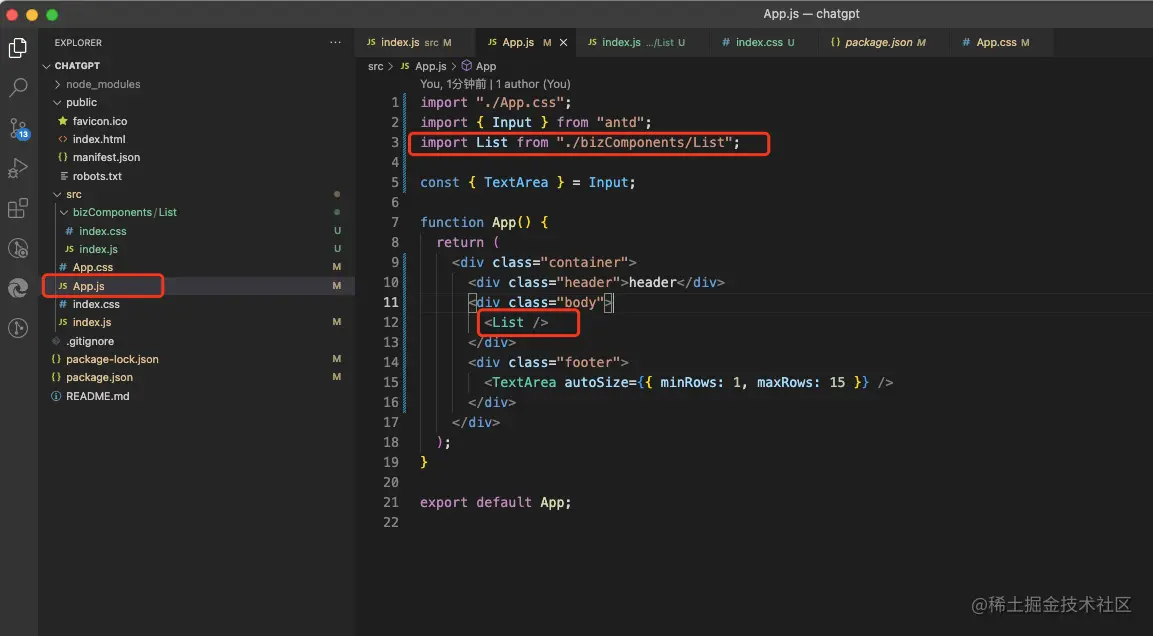Open index.html file
The height and width of the screenshot is (636, 1153).
pyautogui.click(x=99, y=139)
